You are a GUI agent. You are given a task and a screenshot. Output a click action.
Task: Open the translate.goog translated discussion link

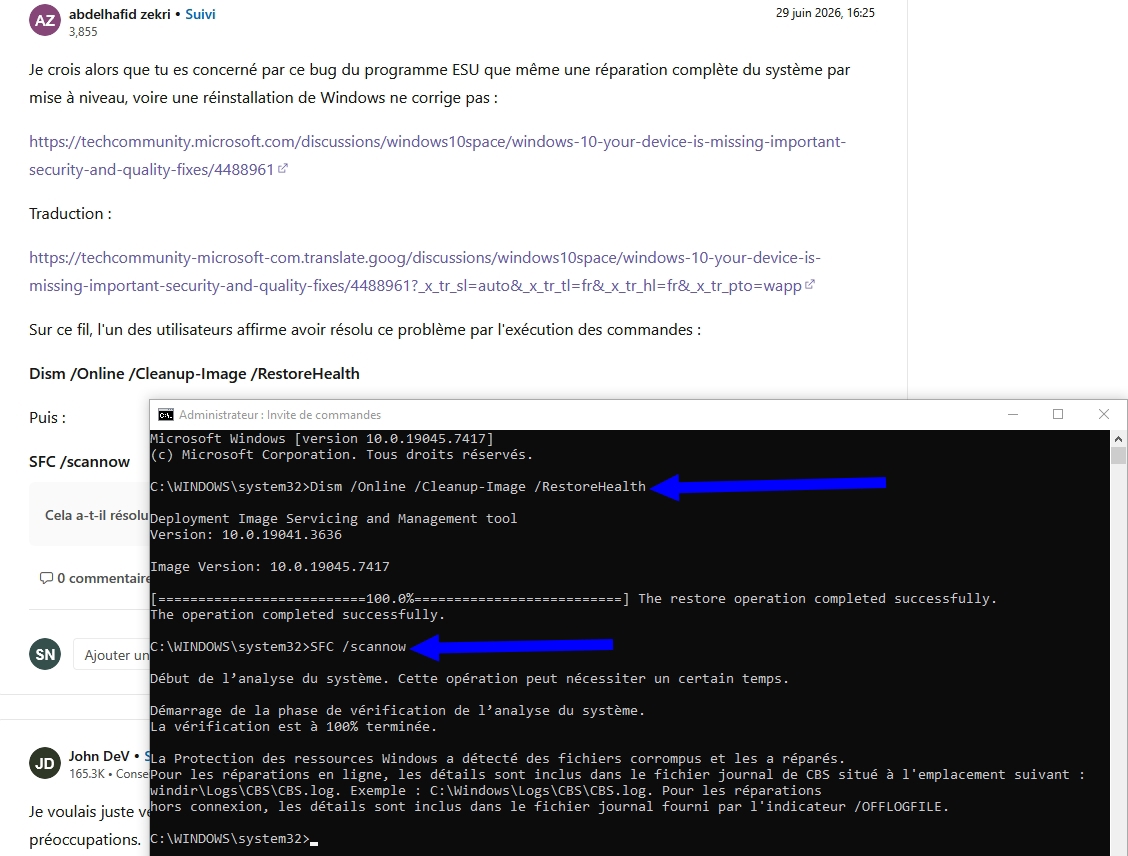pyautogui.click(x=424, y=271)
